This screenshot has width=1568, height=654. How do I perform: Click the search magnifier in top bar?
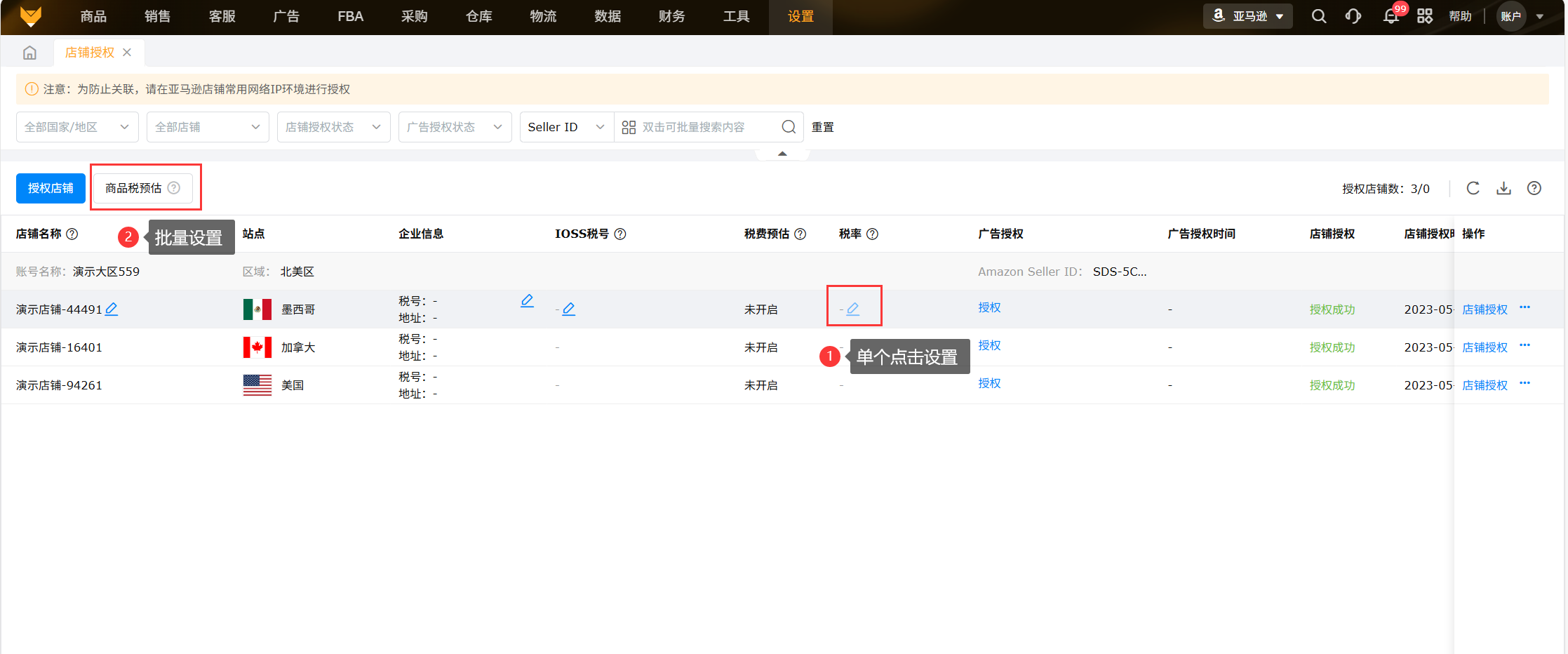pyautogui.click(x=1318, y=17)
